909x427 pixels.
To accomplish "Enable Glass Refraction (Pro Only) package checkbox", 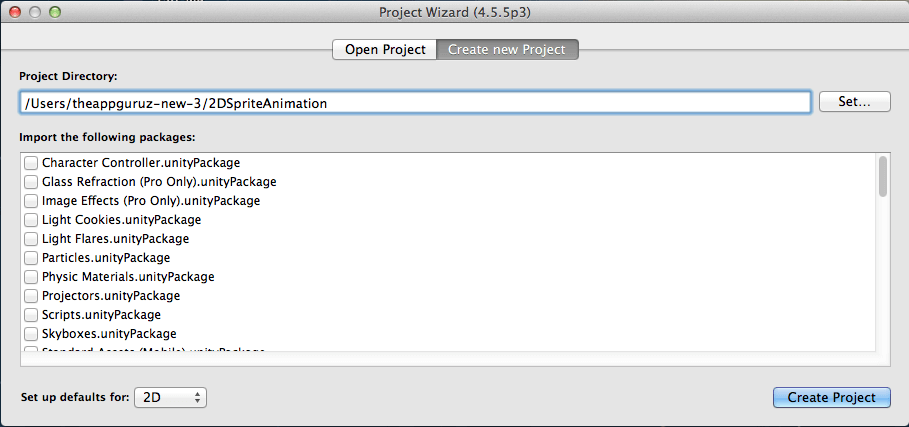I will tap(31, 183).
